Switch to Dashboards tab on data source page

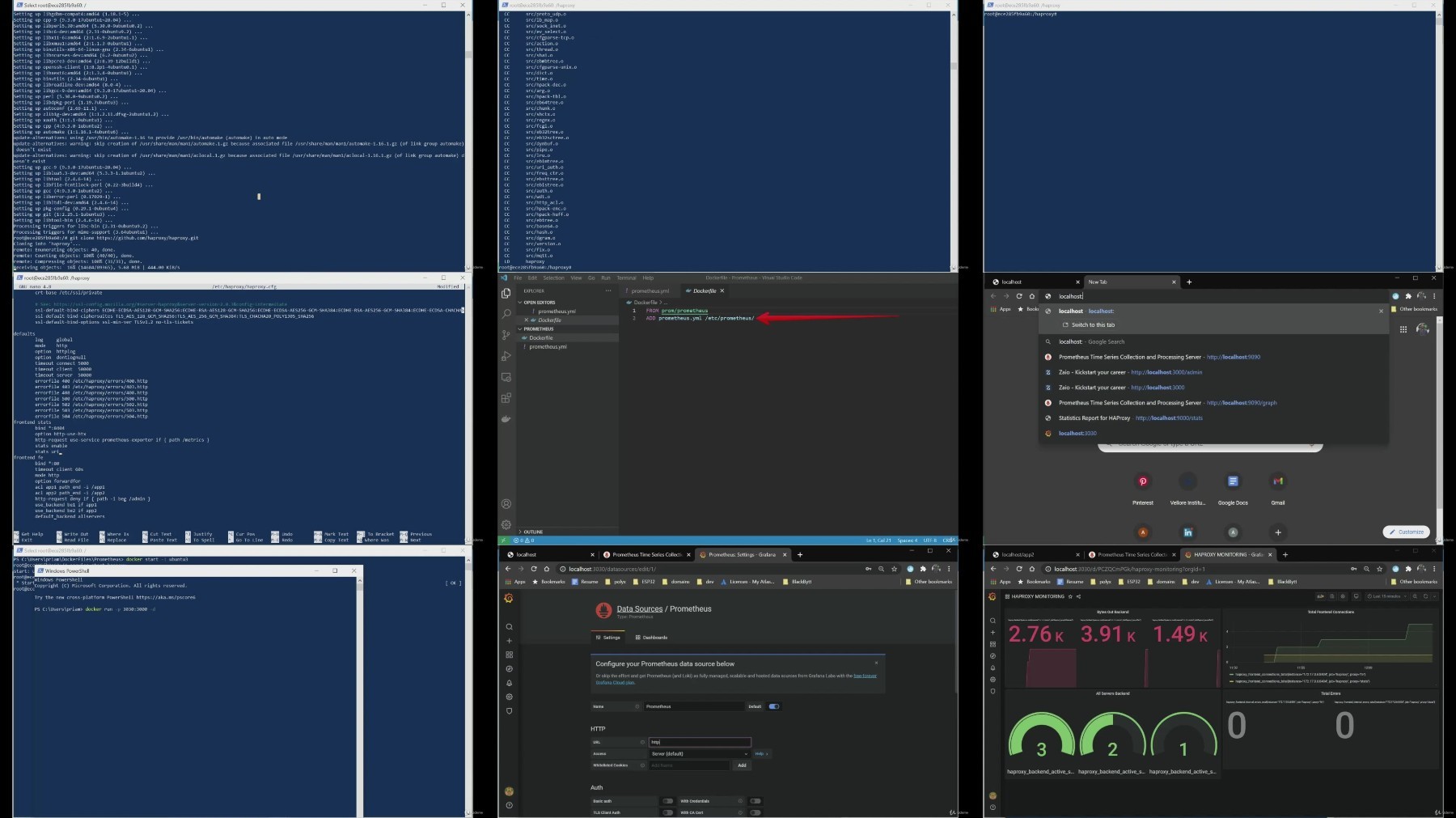(x=651, y=638)
